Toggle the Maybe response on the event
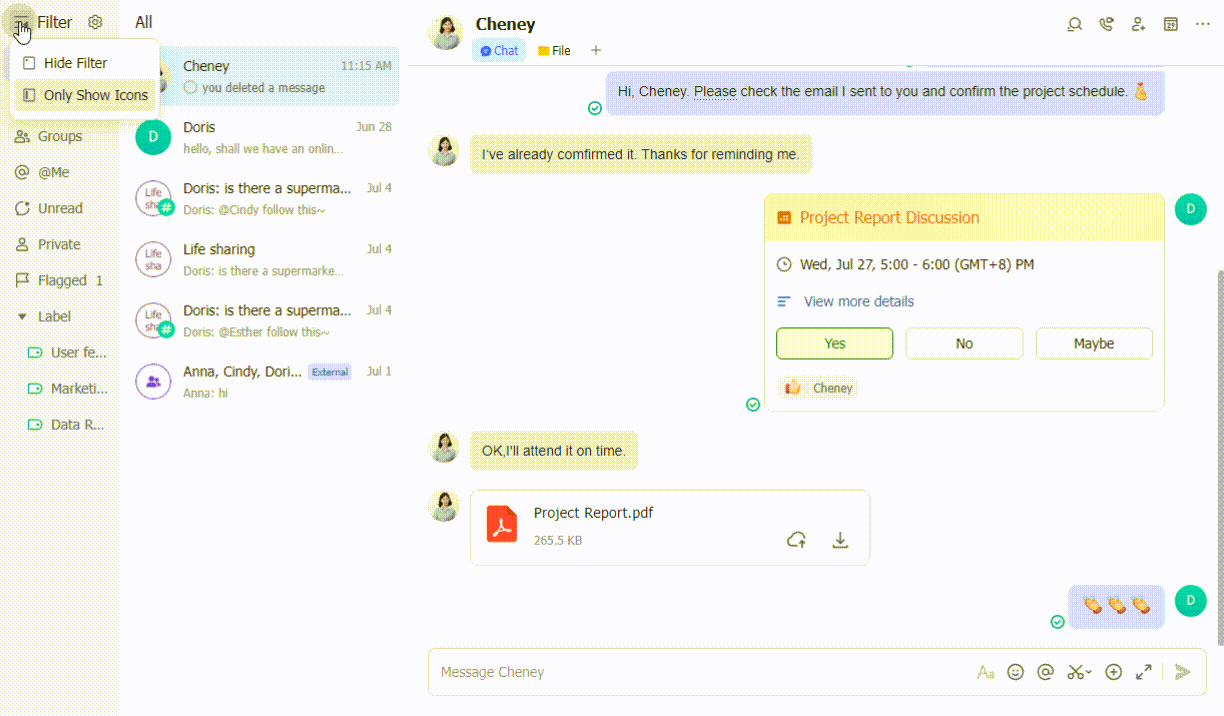The width and height of the screenshot is (1224, 716). tap(1093, 343)
